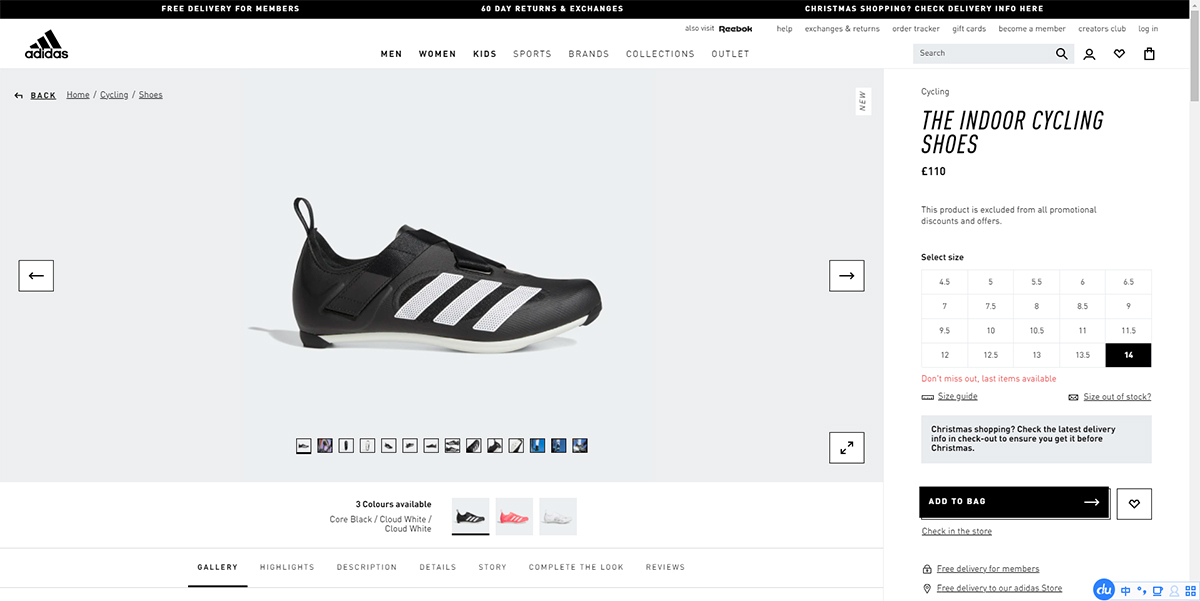Select size 13.5
Screen dimensions: 1200x601
[x=1082, y=355]
